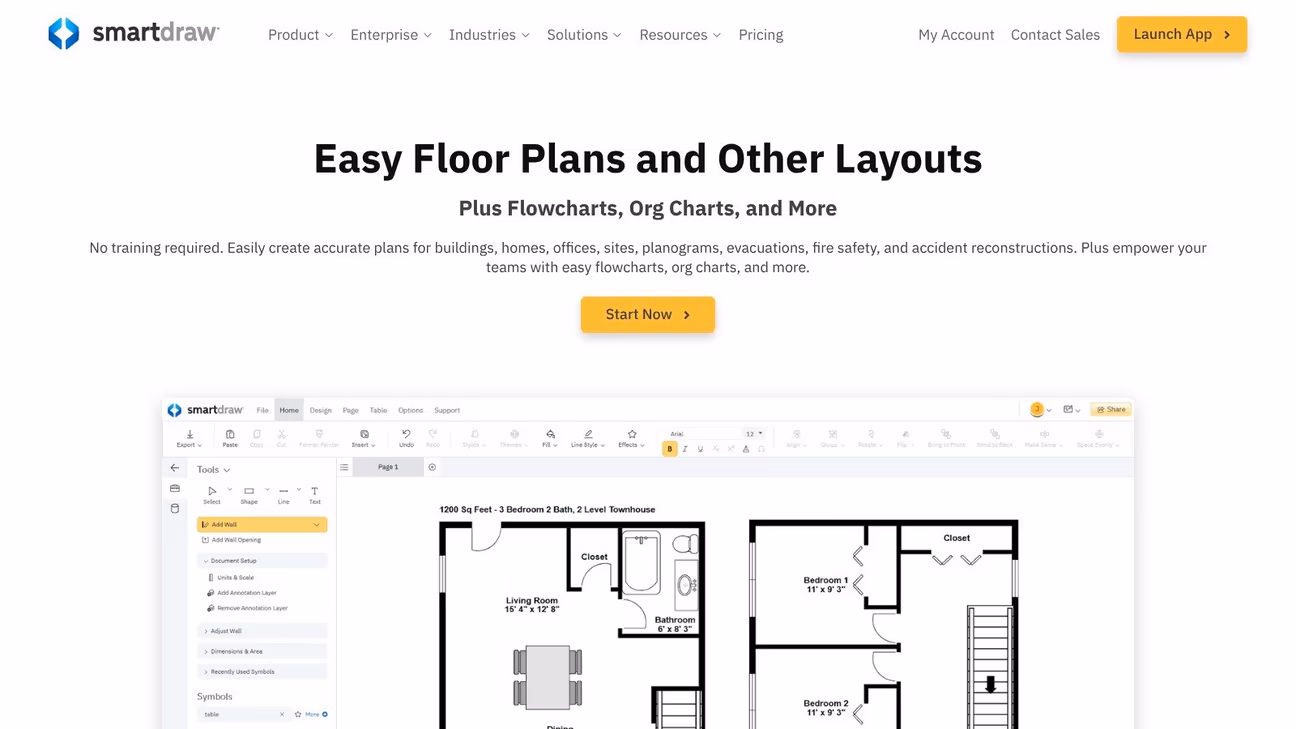Open the user avatar J account dropdown

[x=1041, y=409]
